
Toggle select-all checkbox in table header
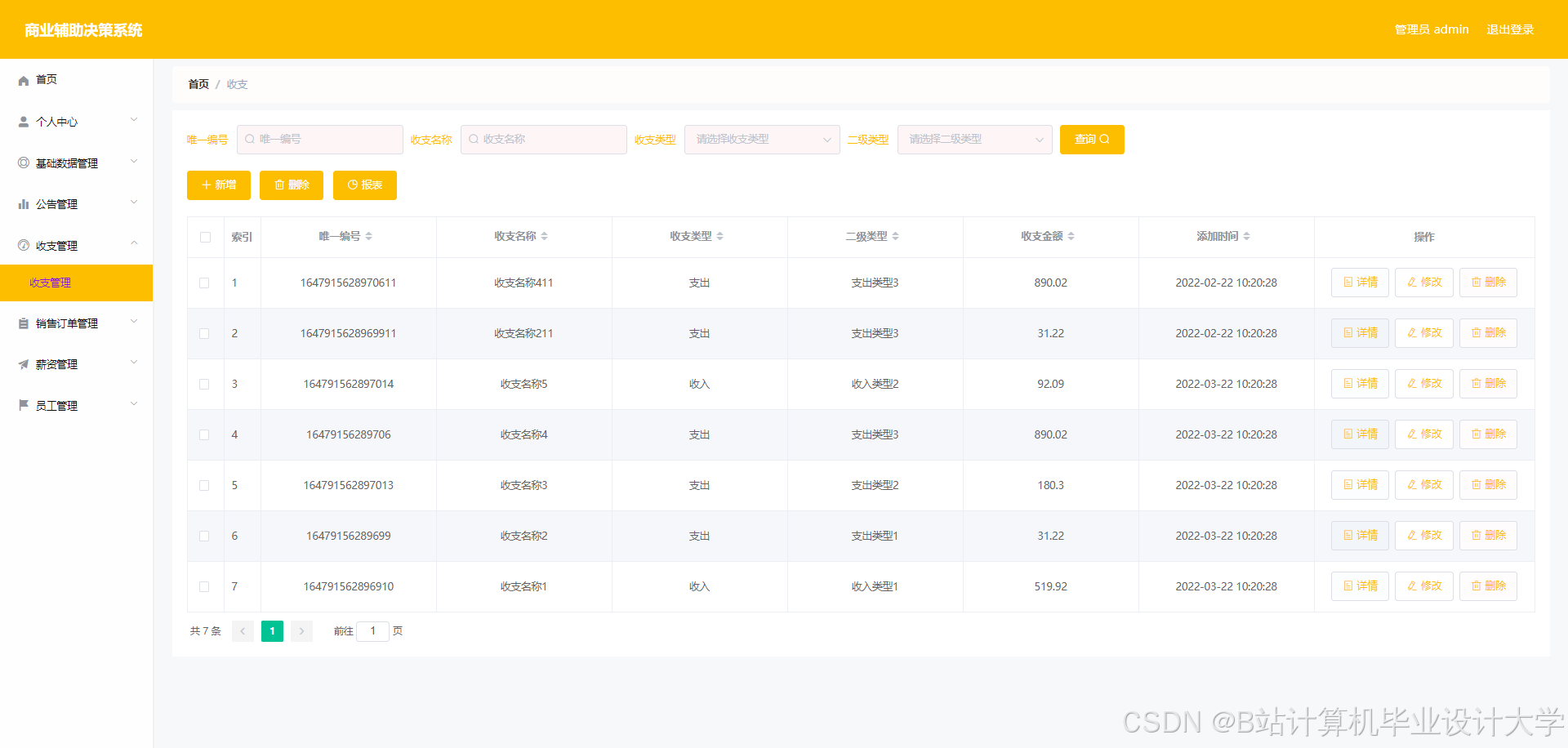pos(205,237)
